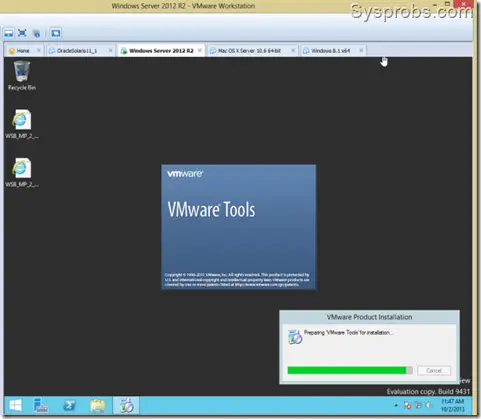Screen dimensions: 481x419
Task: Open Server Manager from taskbar
Action: (41, 405)
